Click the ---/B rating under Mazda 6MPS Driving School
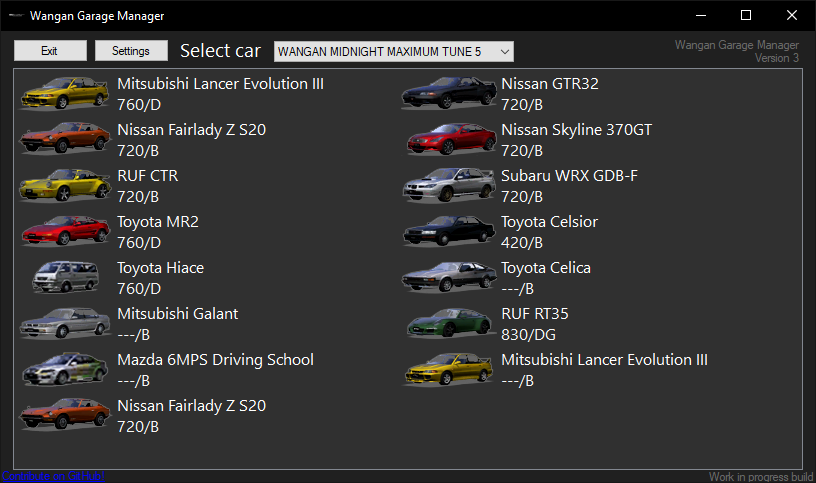This screenshot has height=483, width=816. pyautogui.click(x=134, y=381)
